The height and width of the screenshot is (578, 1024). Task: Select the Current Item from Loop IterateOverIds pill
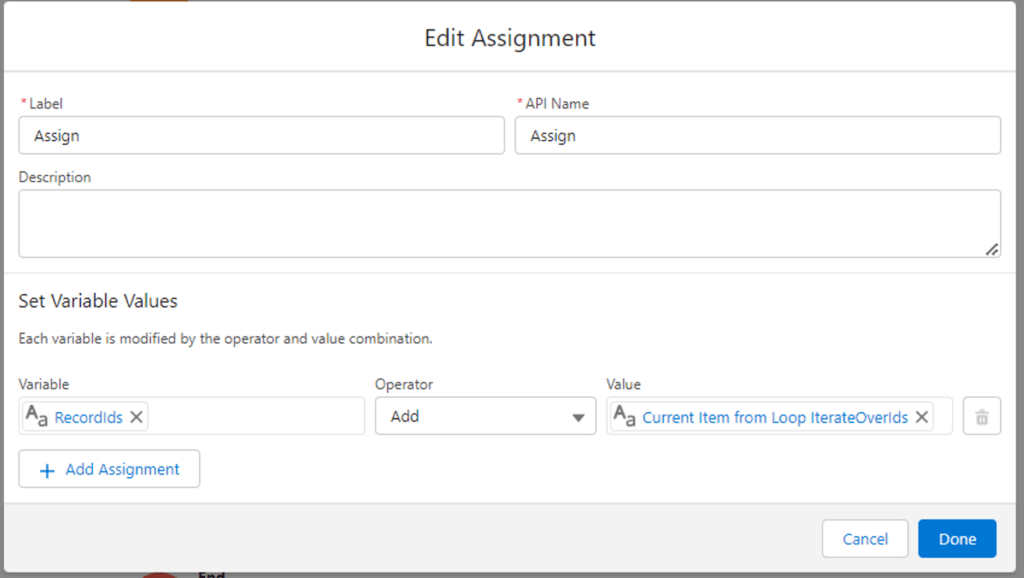[775, 417]
